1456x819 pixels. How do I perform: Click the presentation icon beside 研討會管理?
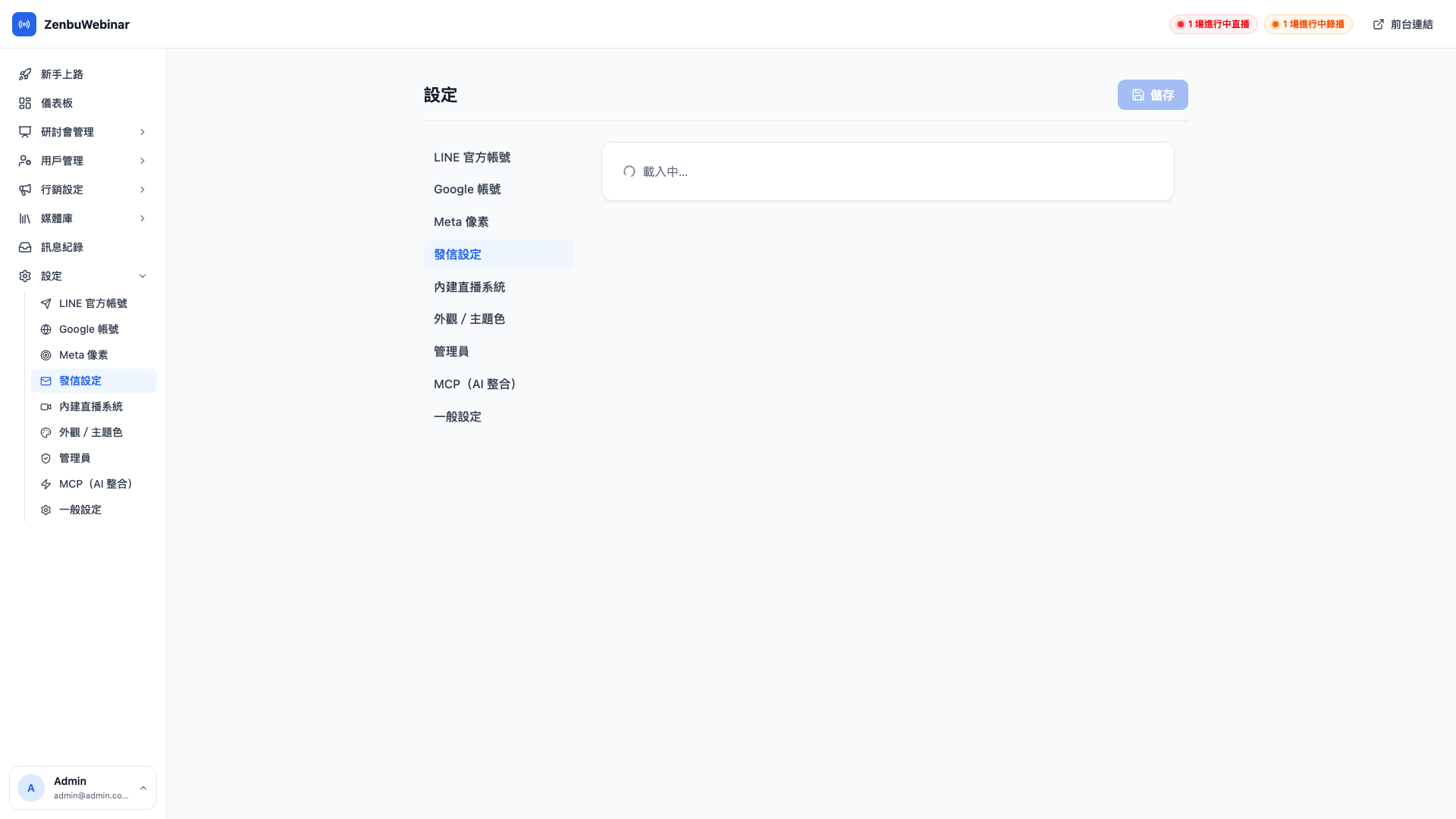click(x=25, y=132)
